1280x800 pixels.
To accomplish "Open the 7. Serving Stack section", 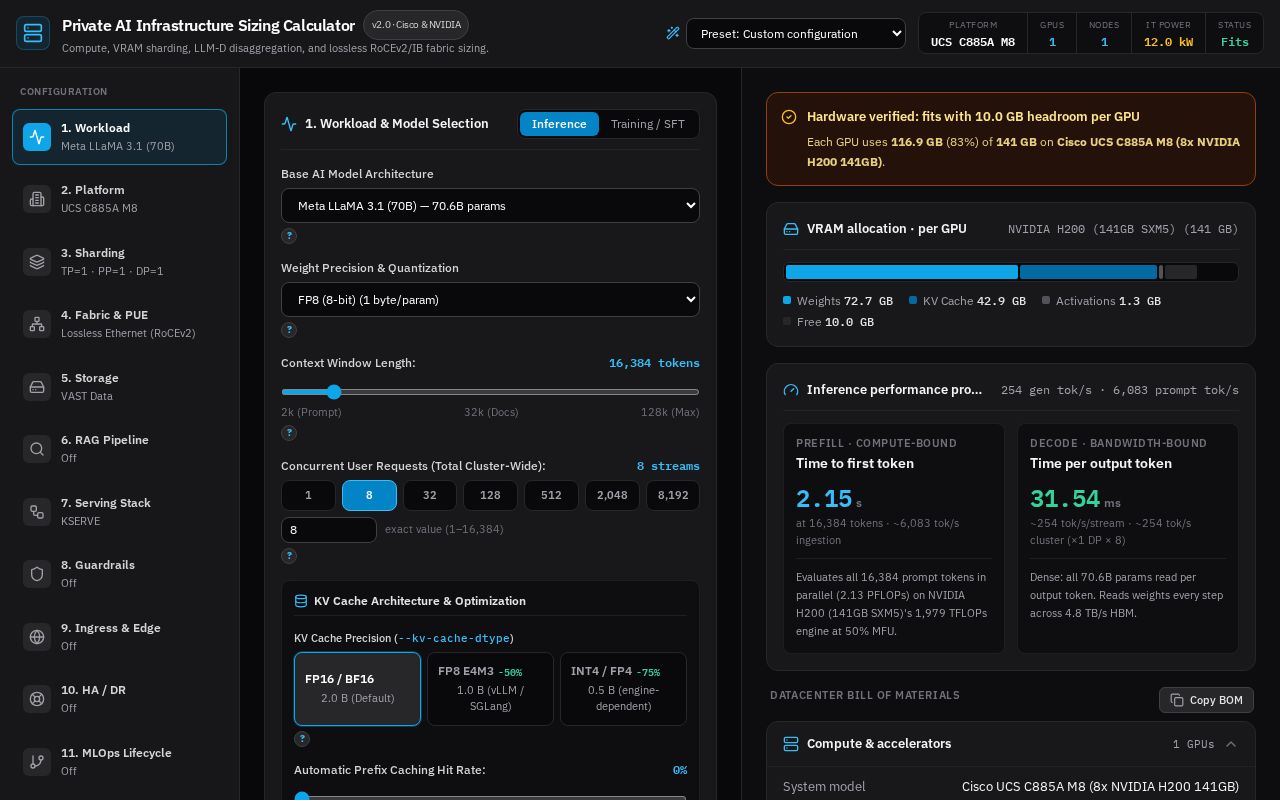I will point(119,512).
